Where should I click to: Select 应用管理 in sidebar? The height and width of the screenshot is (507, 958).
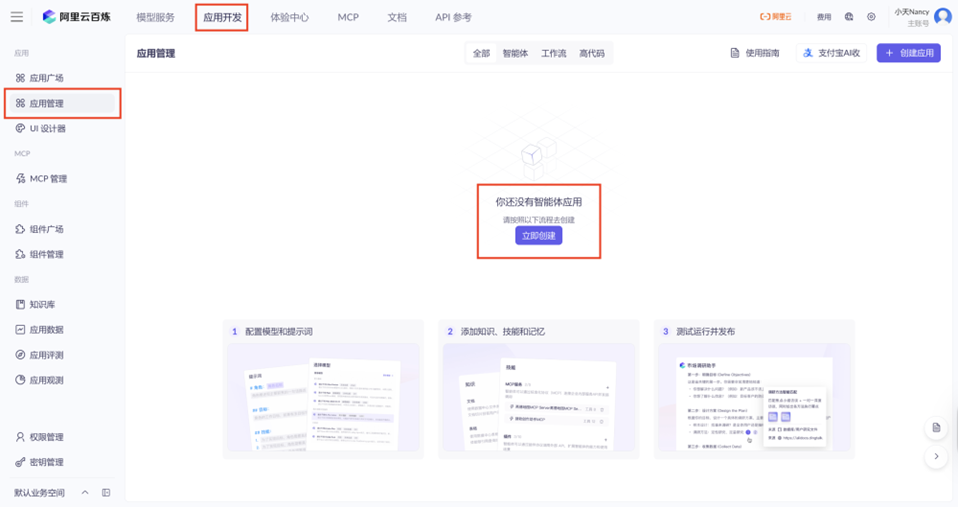61,103
